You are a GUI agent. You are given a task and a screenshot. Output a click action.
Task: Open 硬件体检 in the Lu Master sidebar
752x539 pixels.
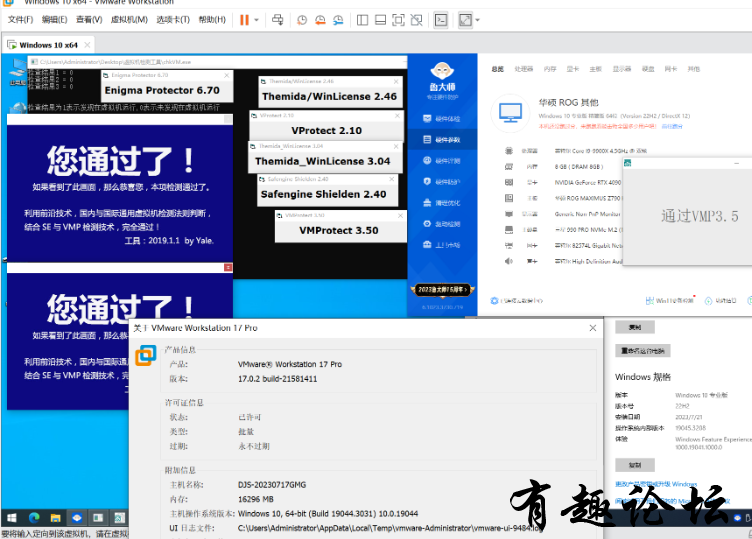point(442,118)
